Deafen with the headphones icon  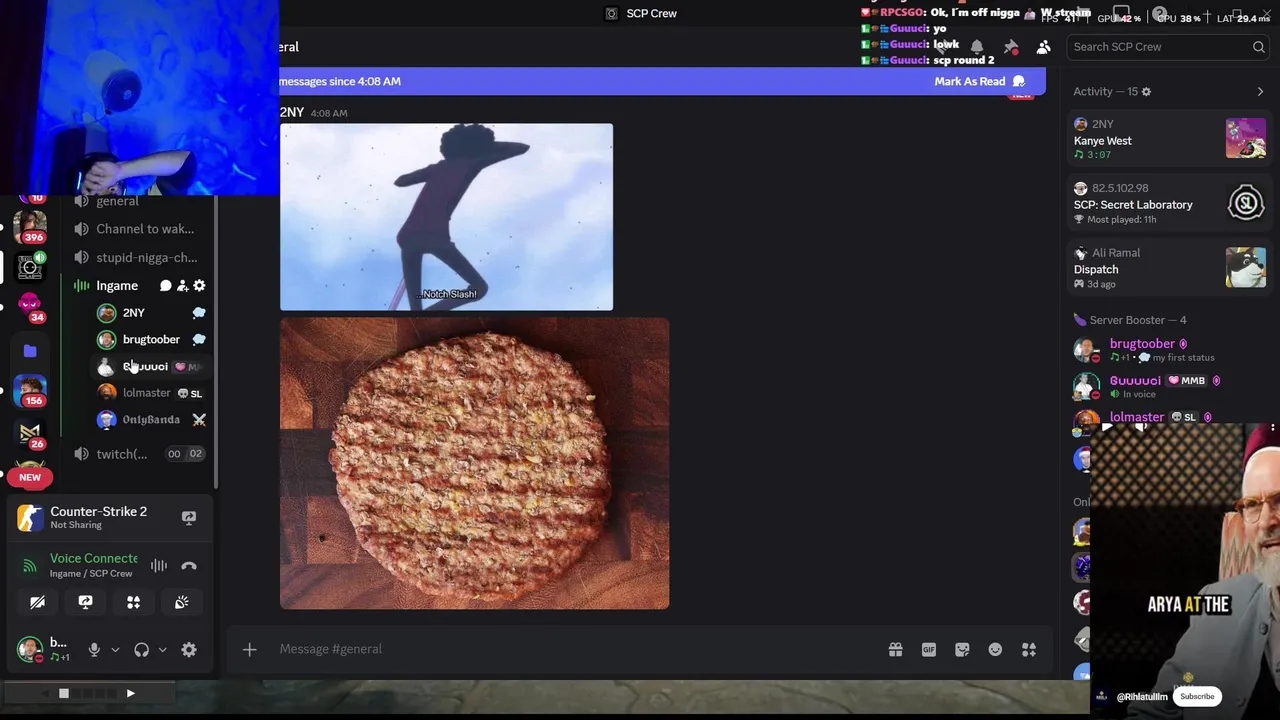click(x=141, y=650)
